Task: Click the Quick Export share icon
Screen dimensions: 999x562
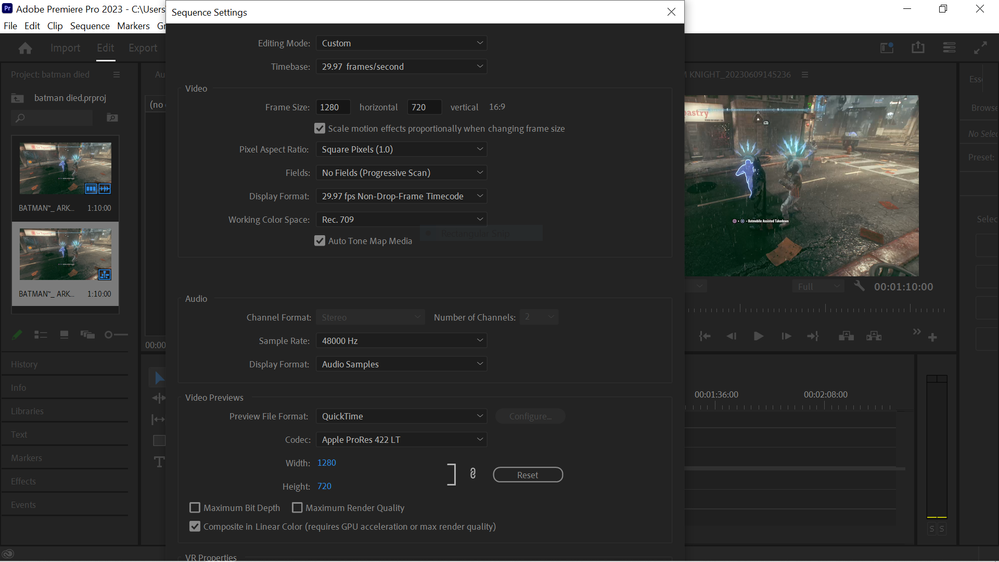Action: tap(918, 48)
